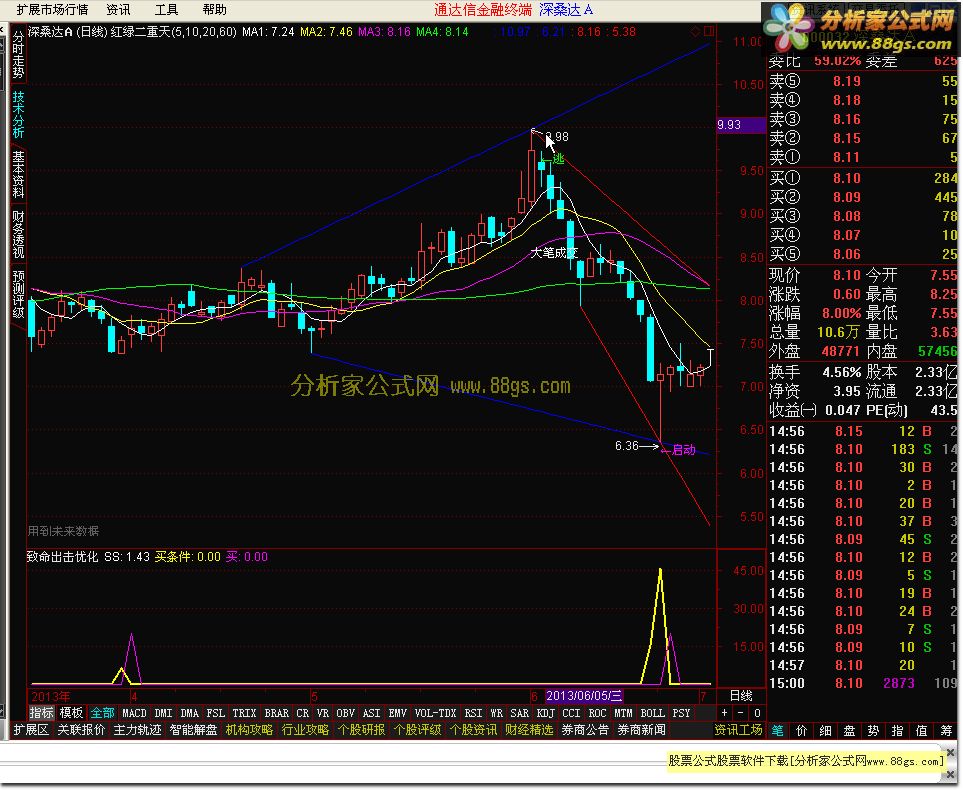Apply the CCI indicator
Image resolution: width=963 pixels, height=790 pixels.
571,713
